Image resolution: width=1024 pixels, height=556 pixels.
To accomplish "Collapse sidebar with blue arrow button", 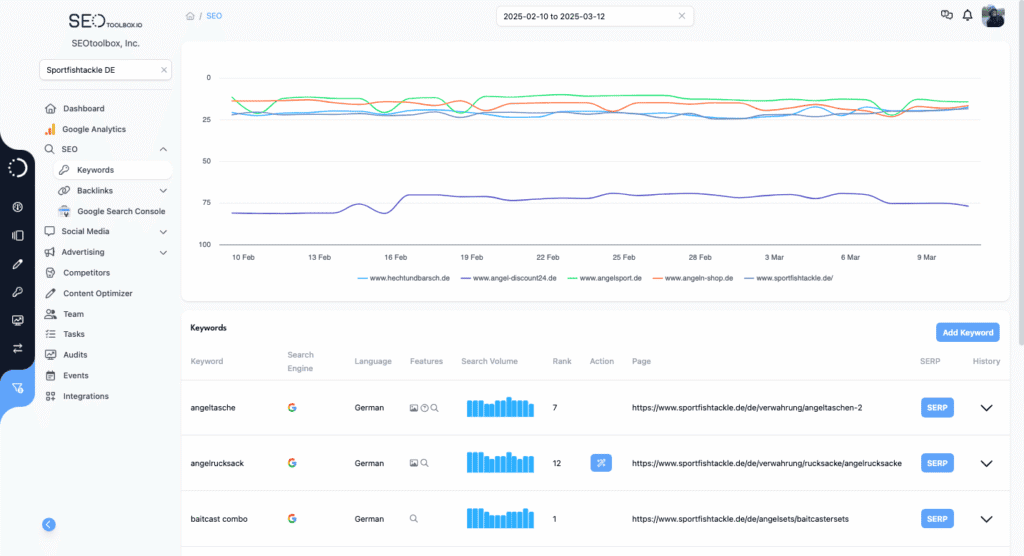I will (x=49, y=524).
